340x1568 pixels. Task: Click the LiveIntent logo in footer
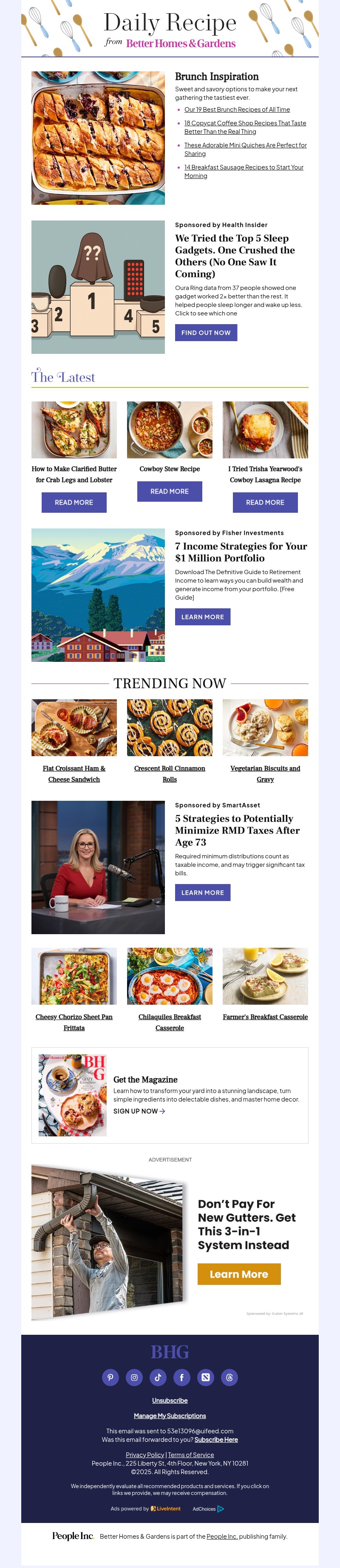tap(166, 1509)
